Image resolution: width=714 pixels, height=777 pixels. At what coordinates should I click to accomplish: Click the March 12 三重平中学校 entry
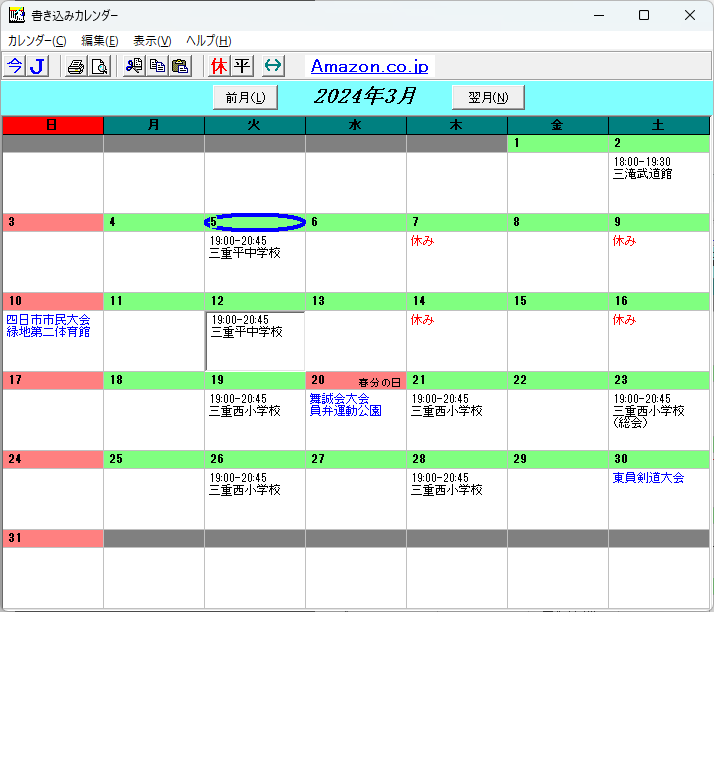(x=246, y=332)
